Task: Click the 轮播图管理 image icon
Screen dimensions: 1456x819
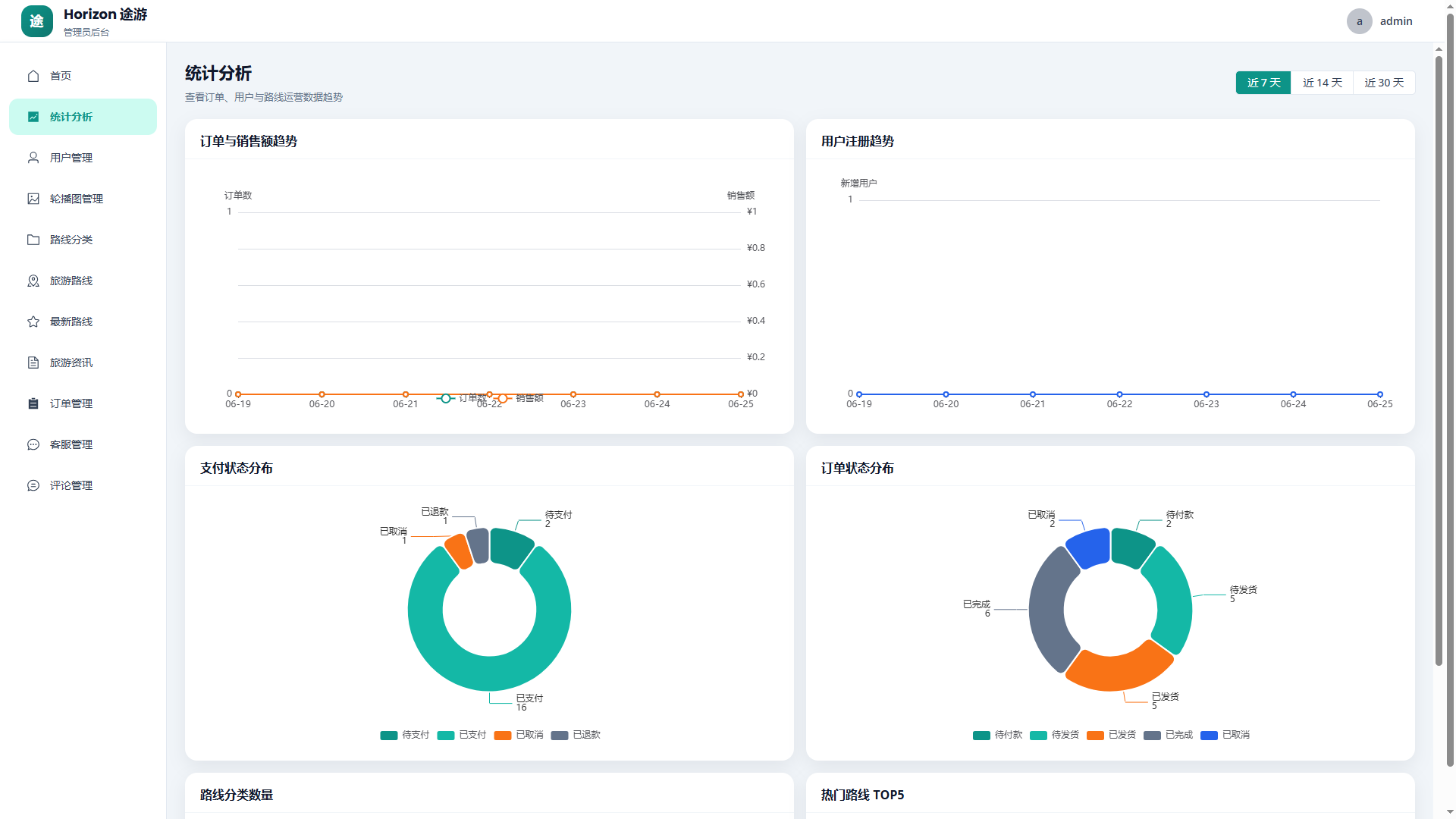Action: pos(33,199)
